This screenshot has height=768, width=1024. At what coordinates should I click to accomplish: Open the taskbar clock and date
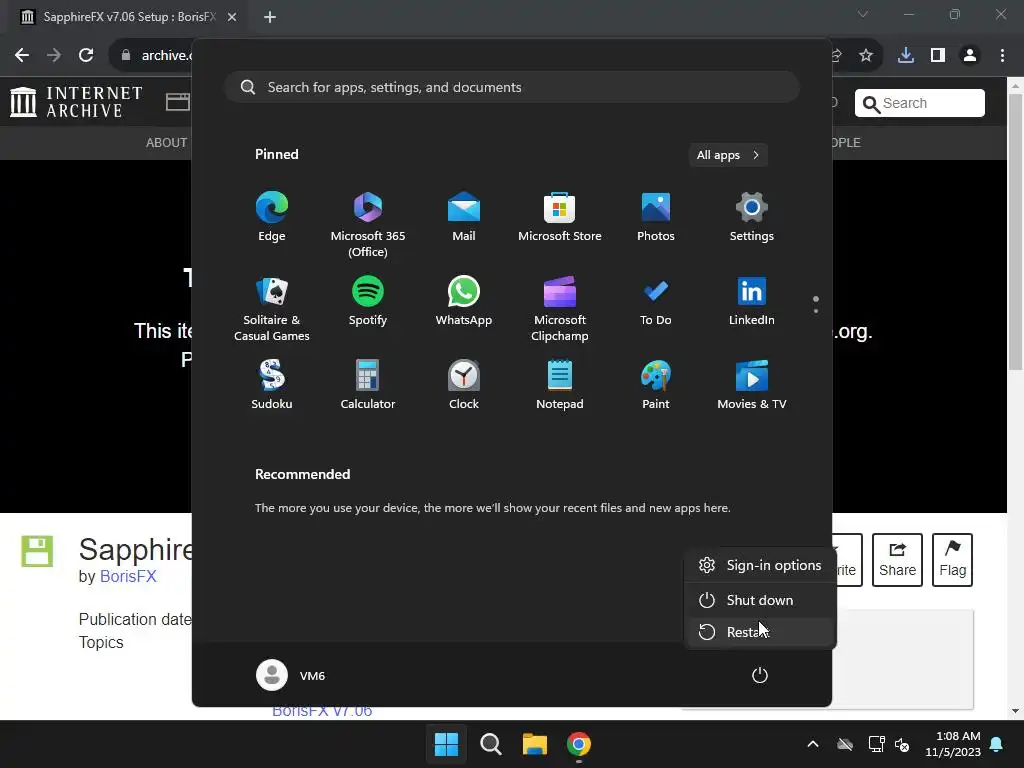(x=953, y=744)
